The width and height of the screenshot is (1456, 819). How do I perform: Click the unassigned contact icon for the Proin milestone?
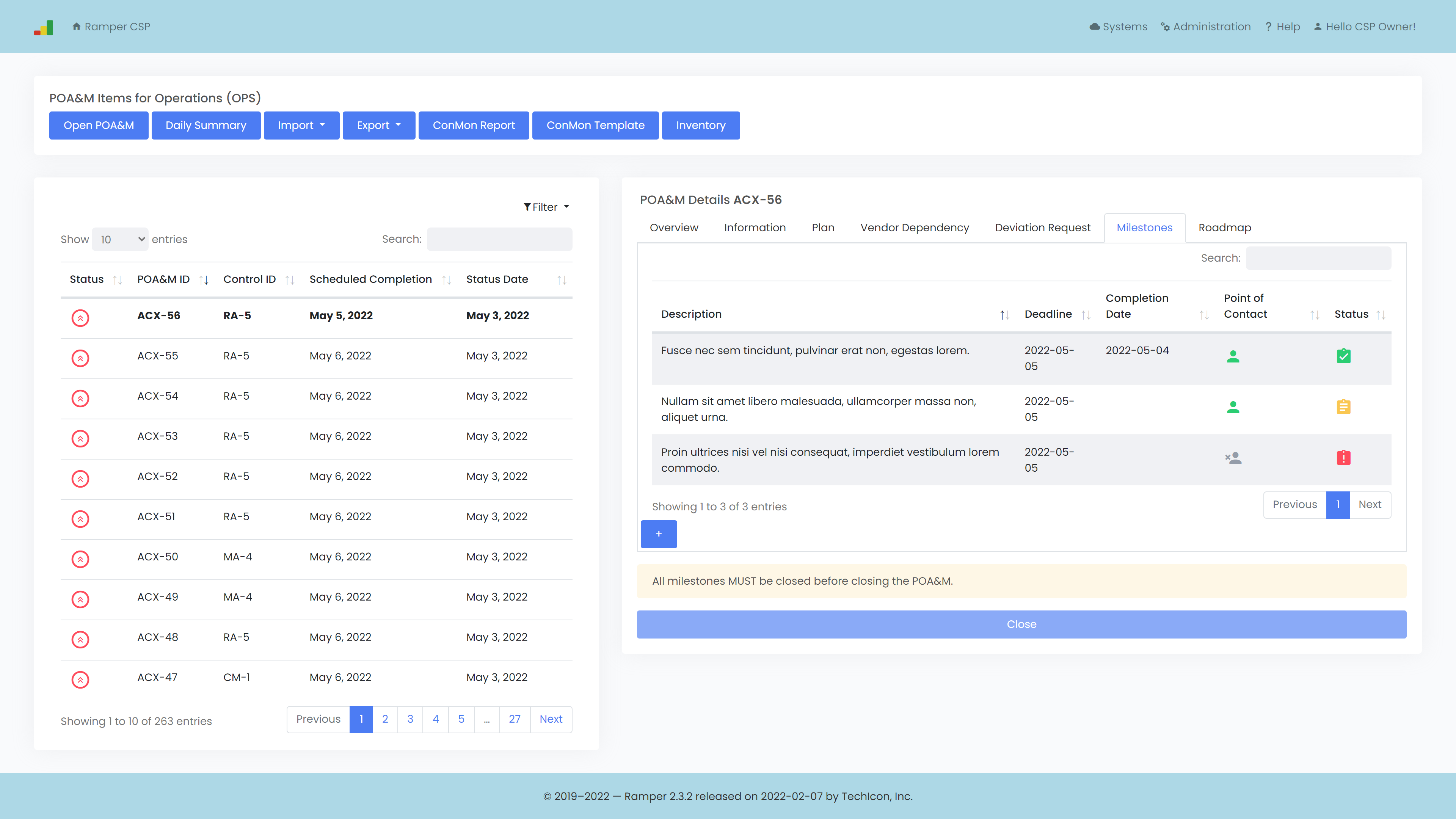click(x=1233, y=458)
